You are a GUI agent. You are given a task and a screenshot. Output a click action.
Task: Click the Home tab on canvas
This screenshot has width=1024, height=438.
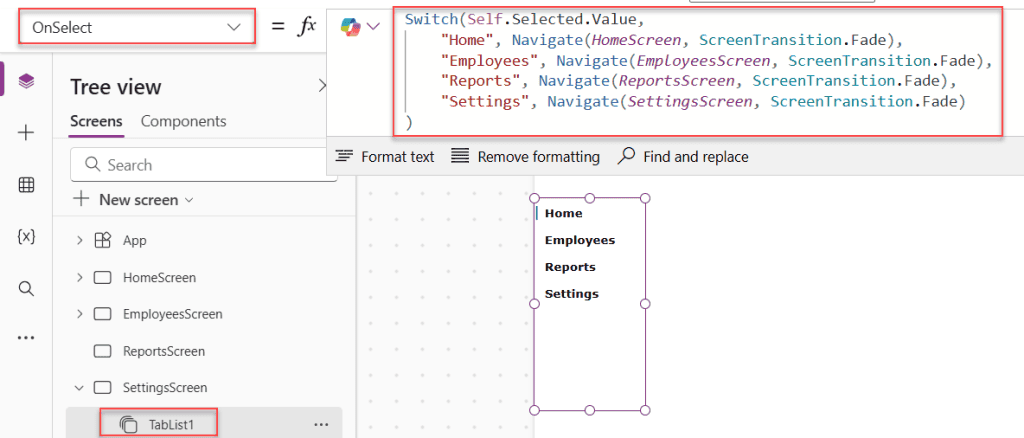pyautogui.click(x=563, y=213)
